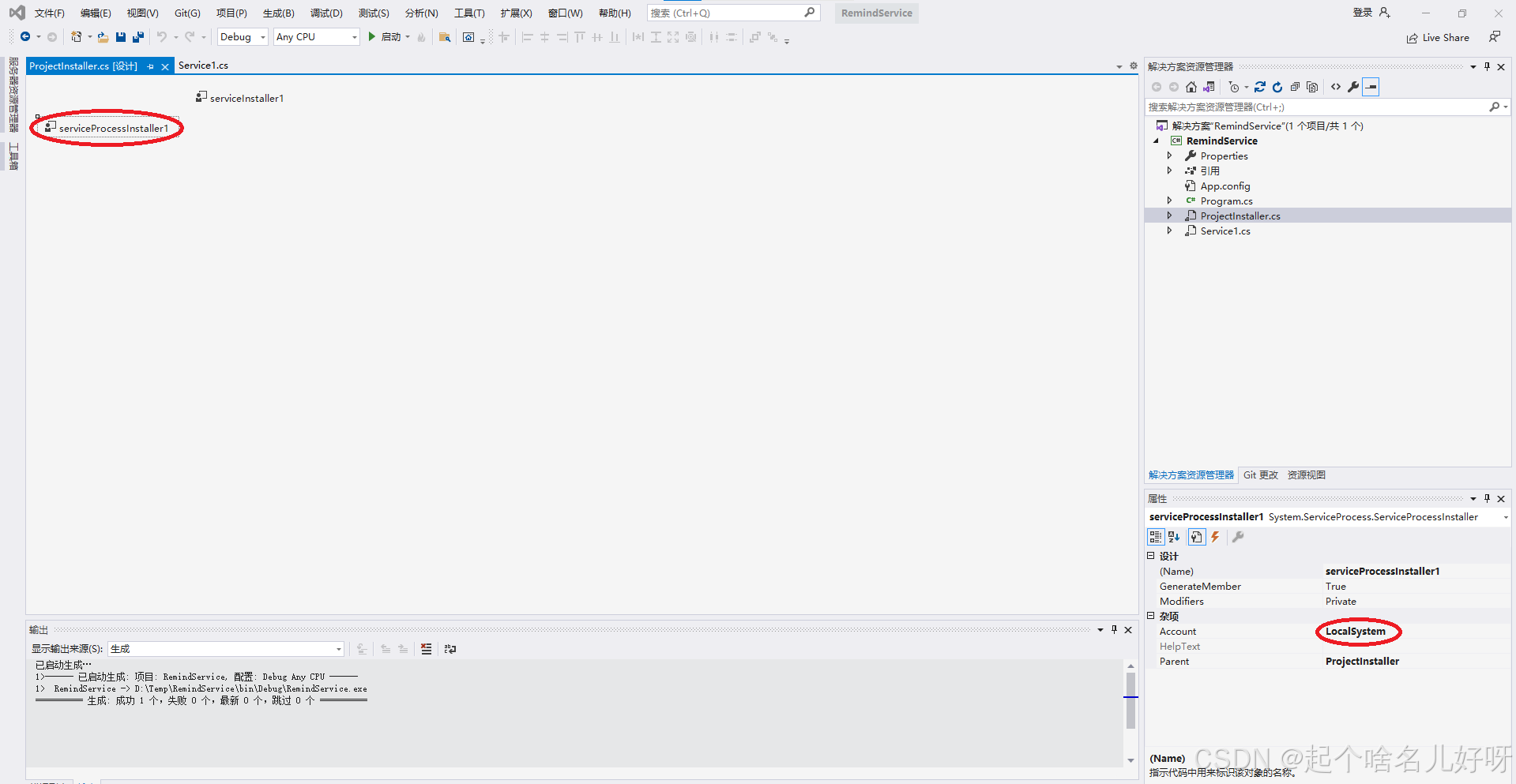Toggle the Categorized view in Properties panel
The width and height of the screenshot is (1516, 784).
point(1156,537)
